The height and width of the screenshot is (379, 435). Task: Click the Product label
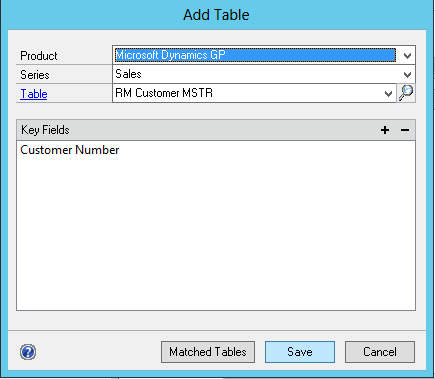[39, 56]
